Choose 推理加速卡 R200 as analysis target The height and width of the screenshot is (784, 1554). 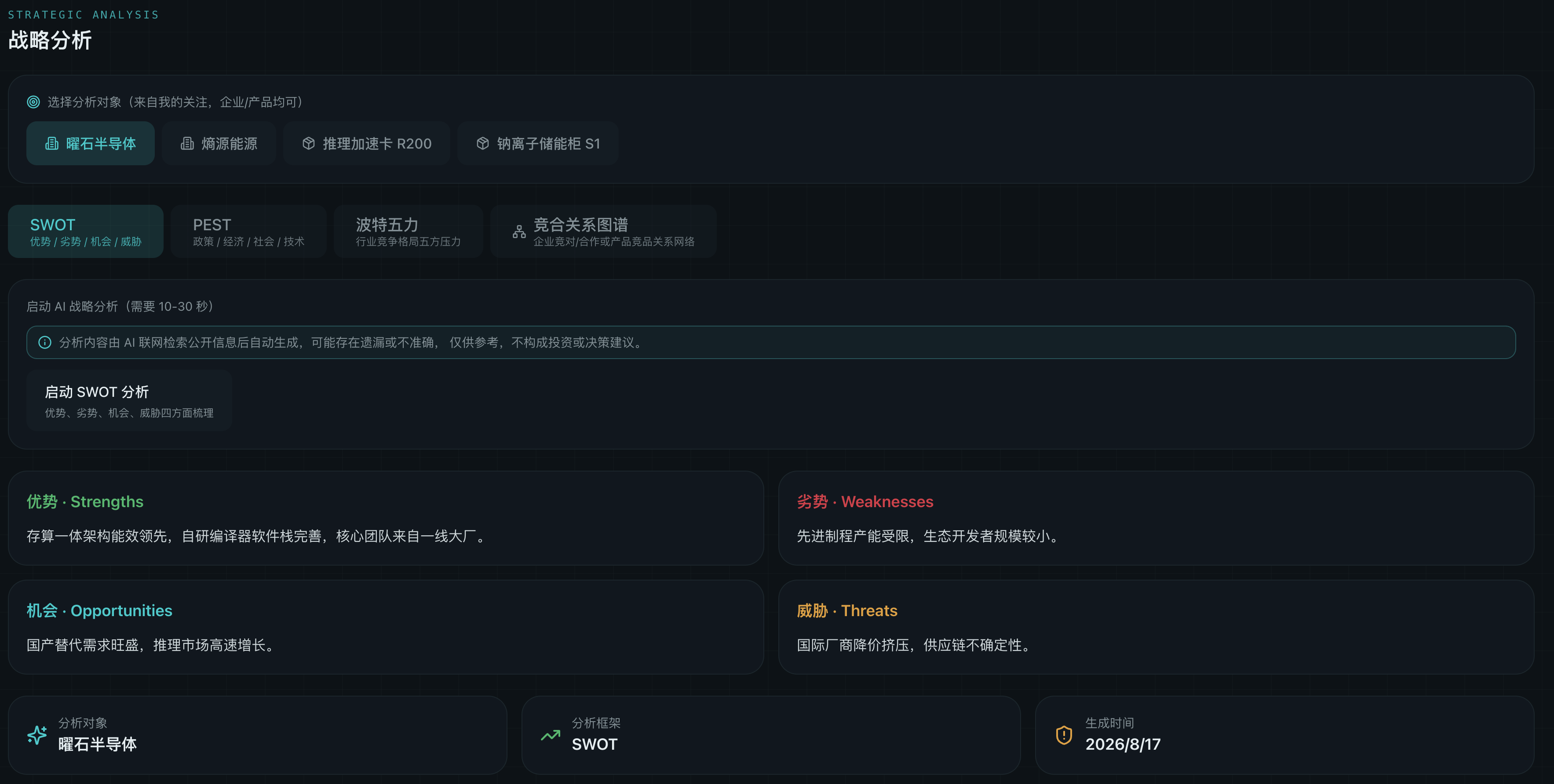pos(367,144)
